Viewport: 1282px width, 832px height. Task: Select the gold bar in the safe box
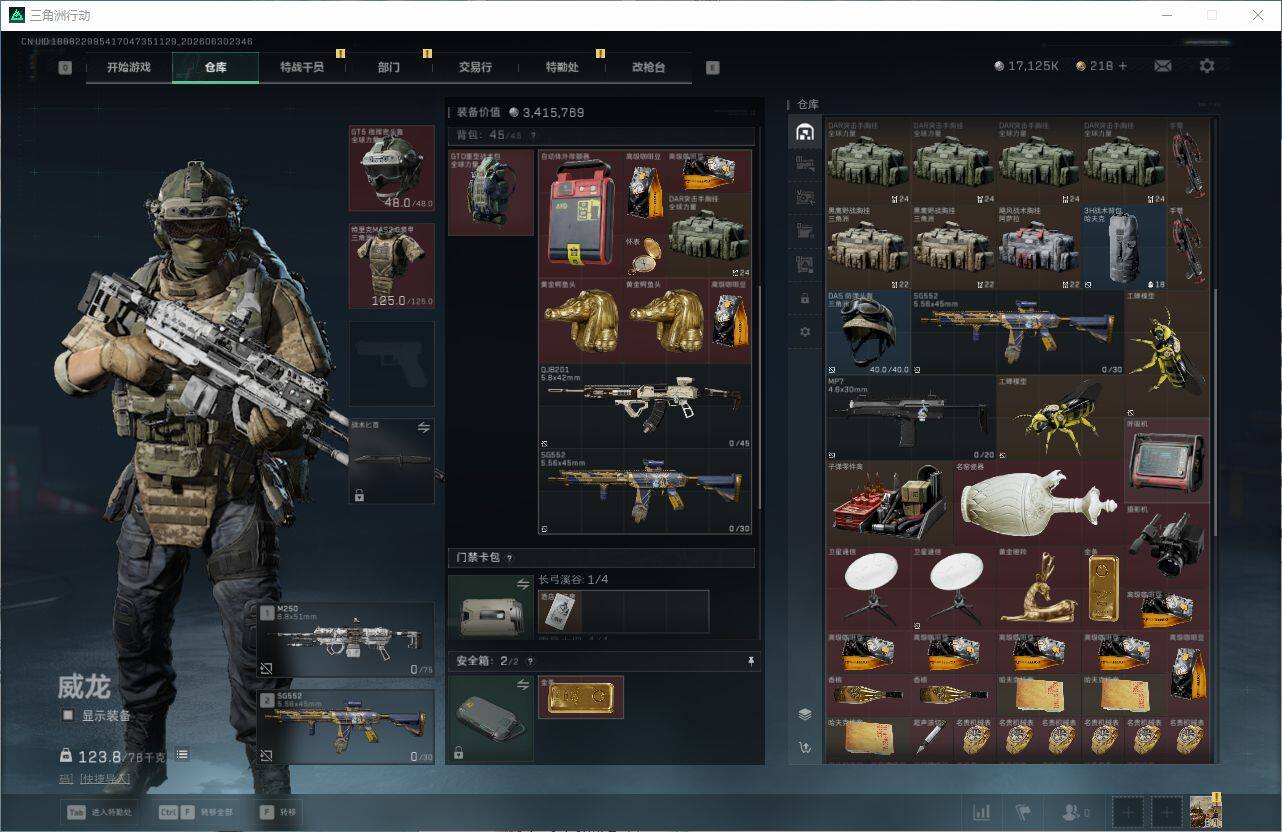[x=581, y=697]
